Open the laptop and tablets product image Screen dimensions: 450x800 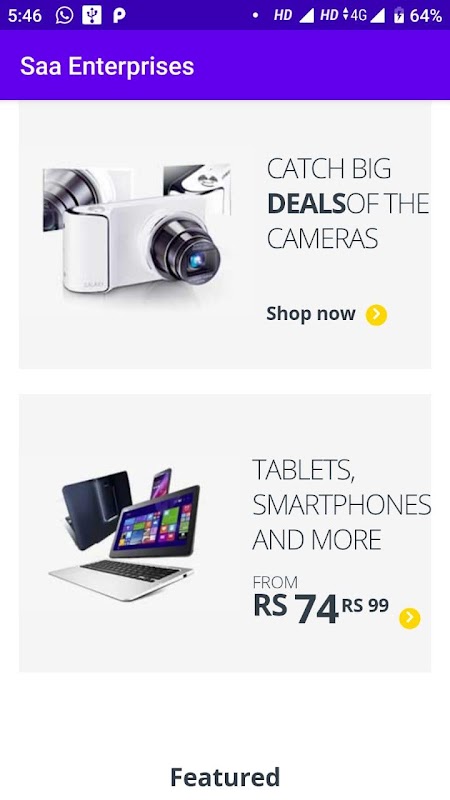coord(124,534)
